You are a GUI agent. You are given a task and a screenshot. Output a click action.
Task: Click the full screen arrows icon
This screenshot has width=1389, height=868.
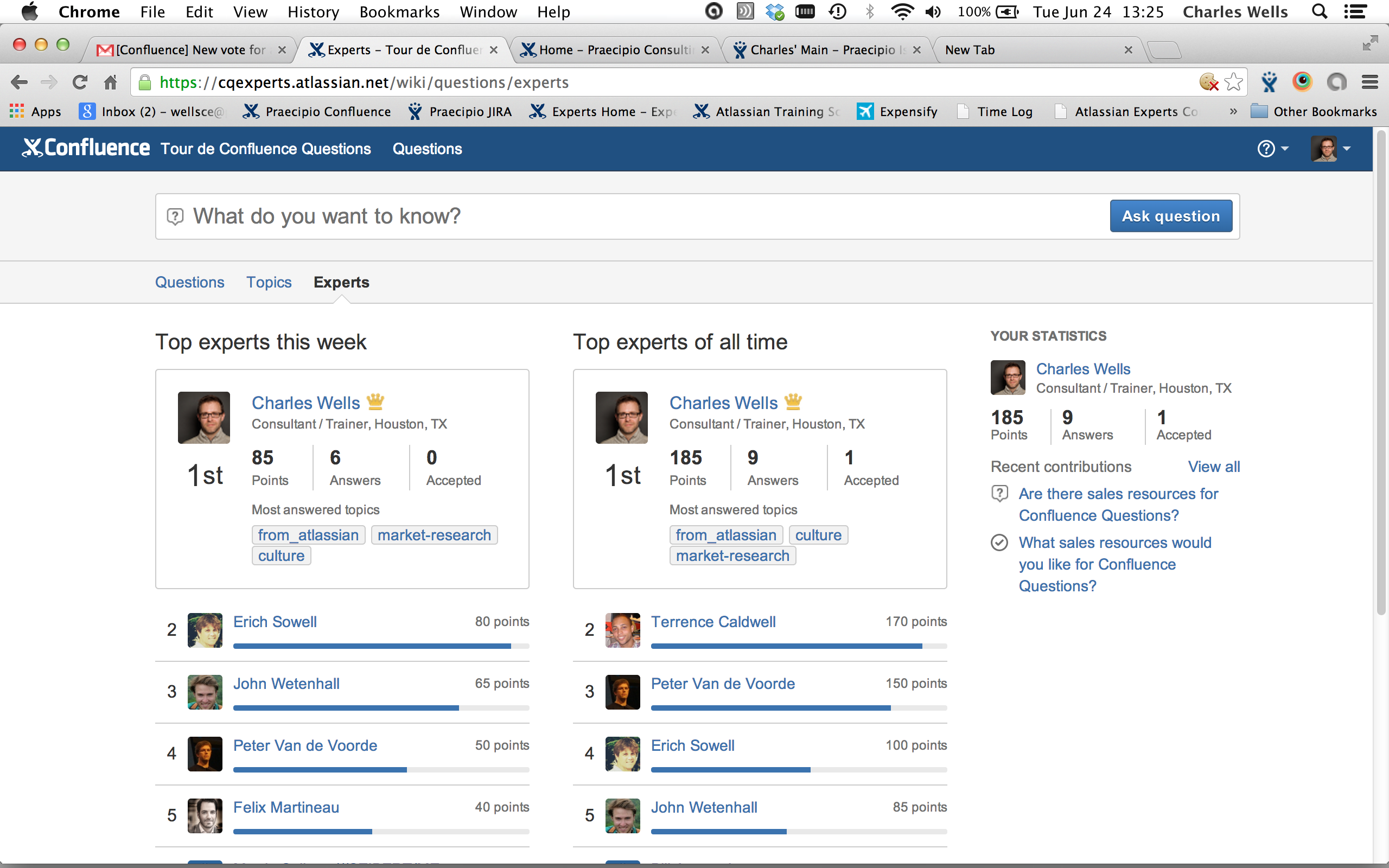[1370, 43]
